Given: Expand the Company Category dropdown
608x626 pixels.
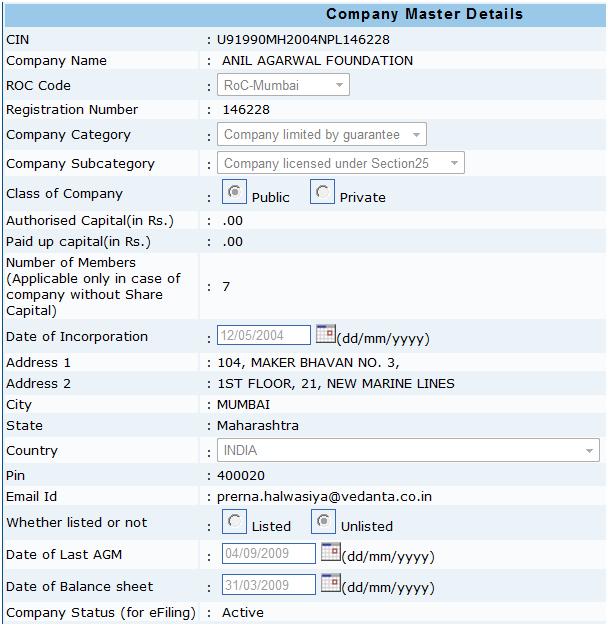Looking at the screenshot, I should [322, 134].
